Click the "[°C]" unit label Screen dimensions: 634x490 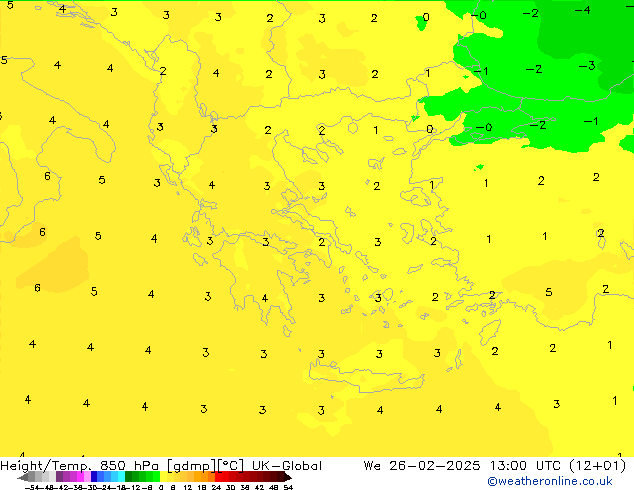click(231, 466)
